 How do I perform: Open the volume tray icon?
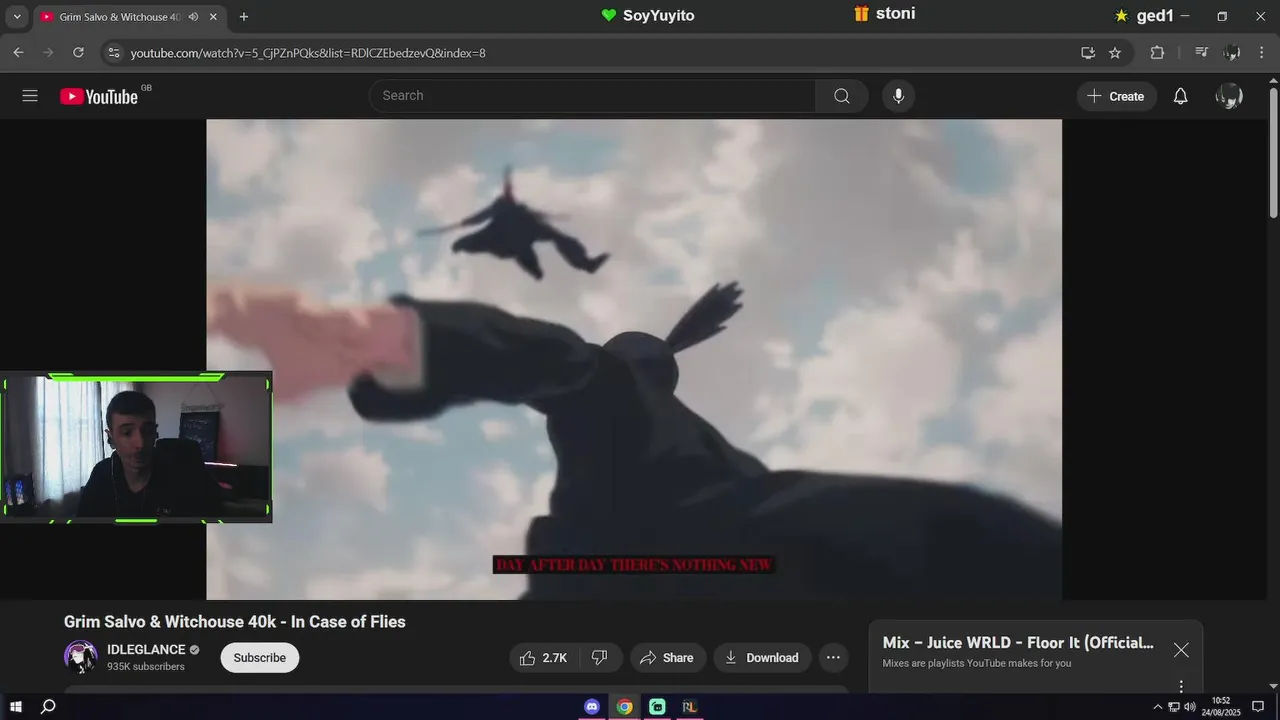[1190, 706]
